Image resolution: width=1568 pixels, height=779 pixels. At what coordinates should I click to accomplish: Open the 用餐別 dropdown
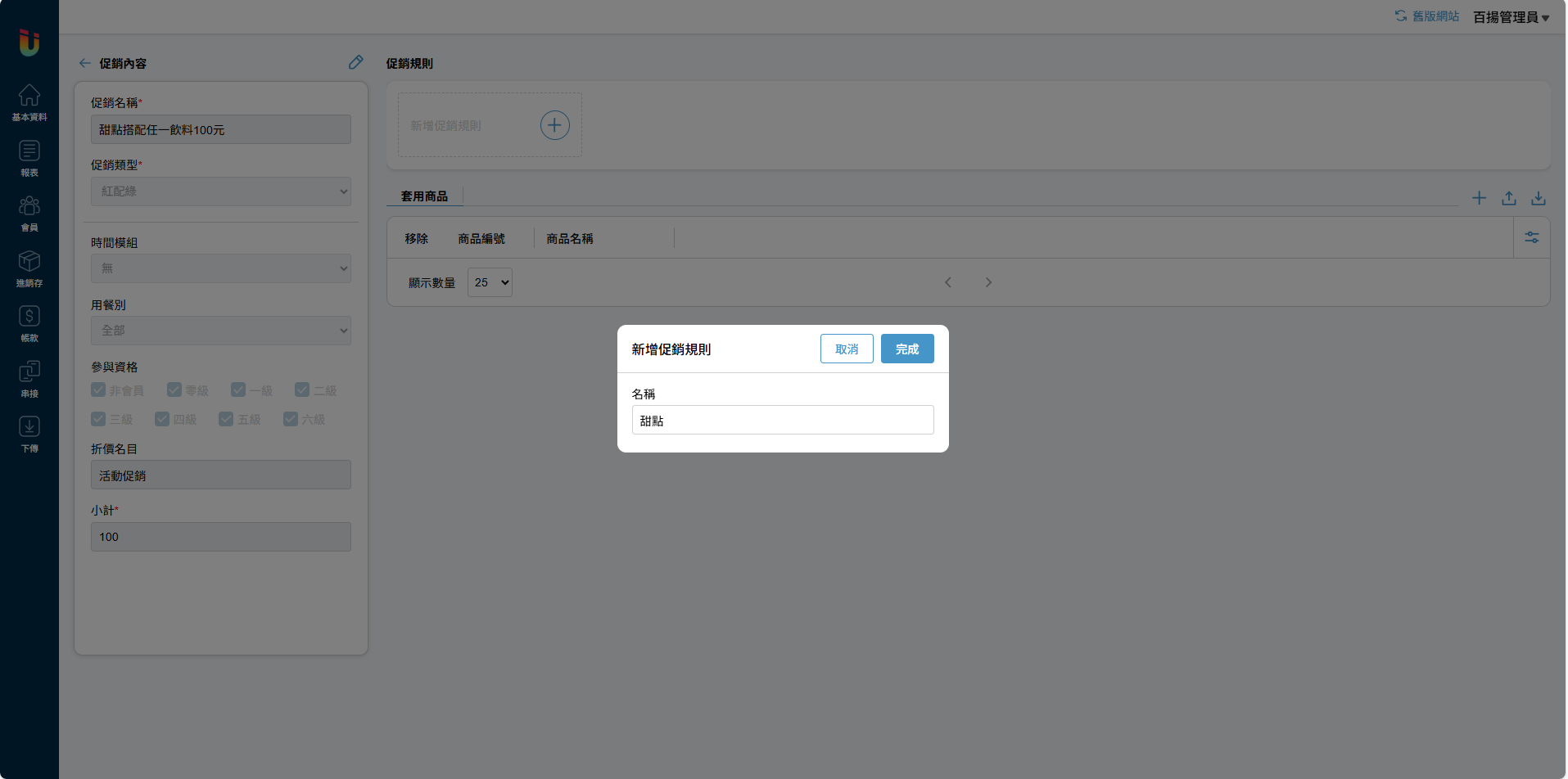[x=221, y=331]
